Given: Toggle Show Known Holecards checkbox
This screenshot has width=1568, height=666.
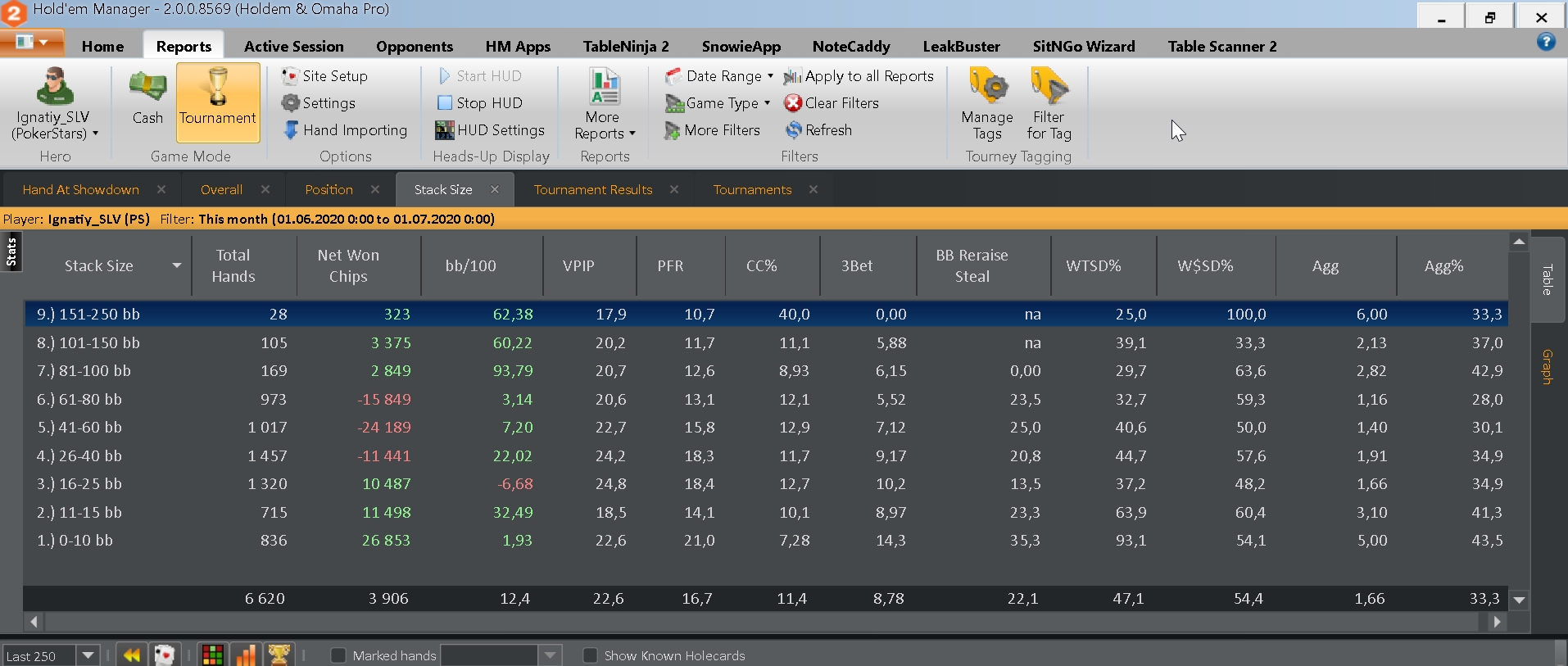Looking at the screenshot, I should coord(590,655).
